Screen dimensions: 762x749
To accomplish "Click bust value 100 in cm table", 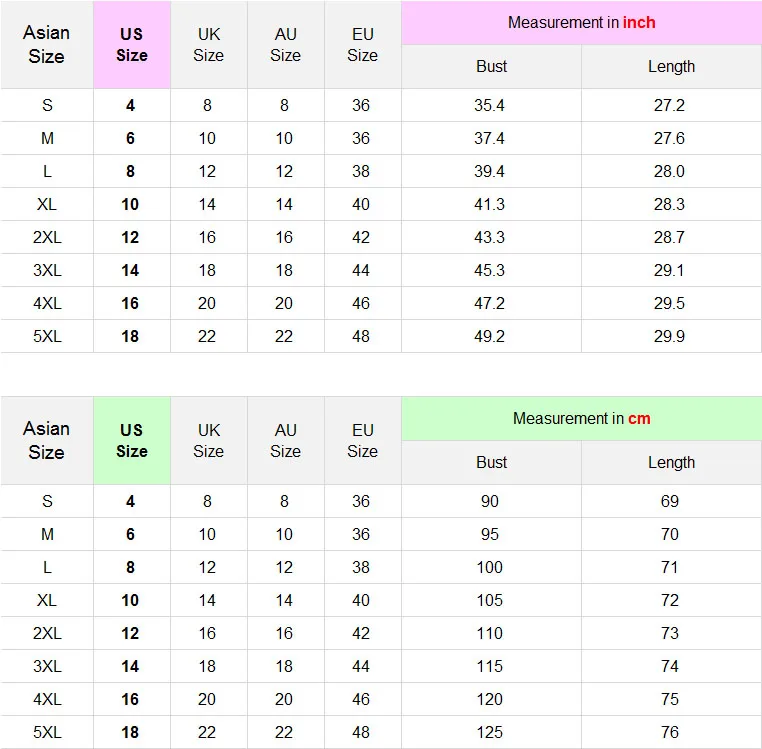I will click(x=489, y=567).
